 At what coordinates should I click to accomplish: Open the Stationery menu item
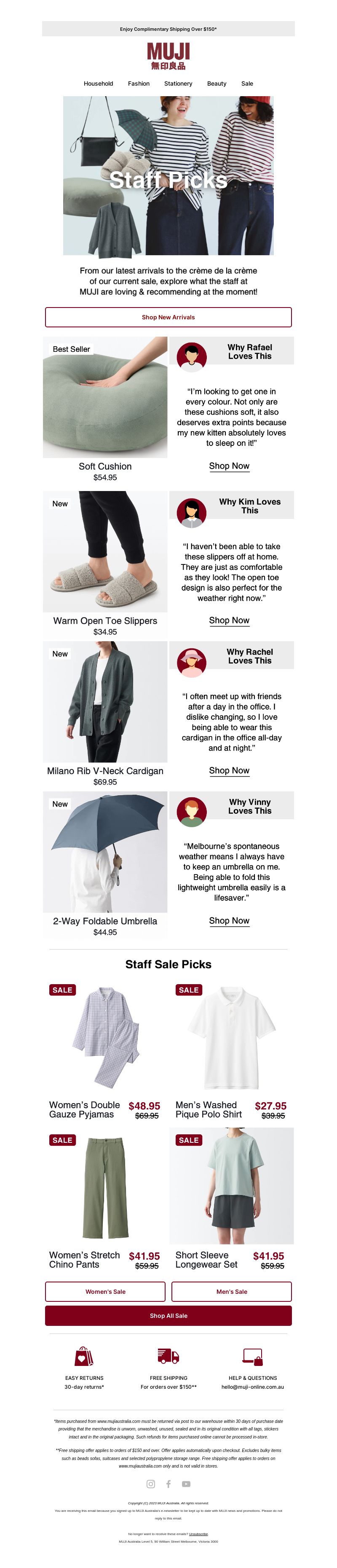coord(178,84)
